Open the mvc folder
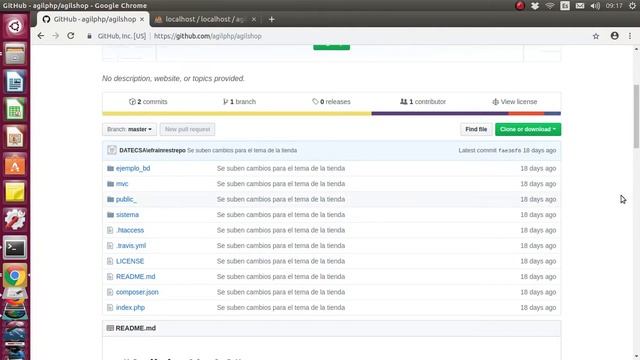The height and width of the screenshot is (360, 640). pos(122,184)
